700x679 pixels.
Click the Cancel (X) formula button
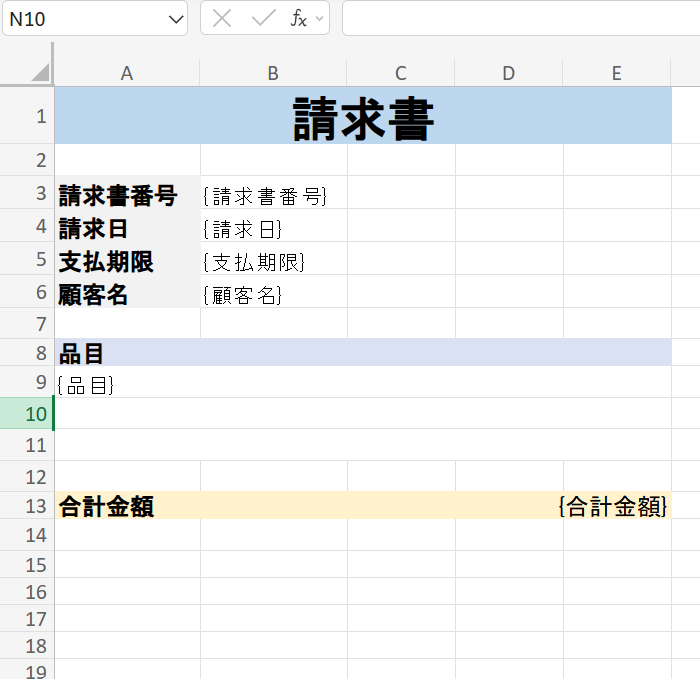[x=221, y=19]
